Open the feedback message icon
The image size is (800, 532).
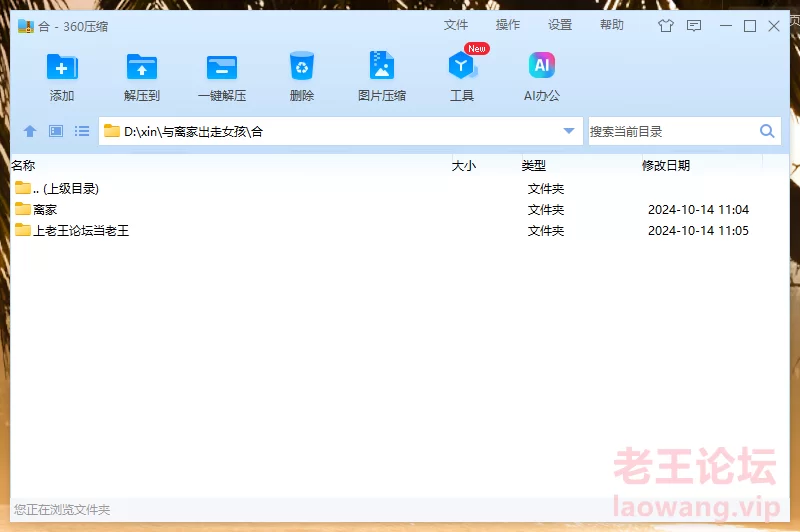[694, 26]
